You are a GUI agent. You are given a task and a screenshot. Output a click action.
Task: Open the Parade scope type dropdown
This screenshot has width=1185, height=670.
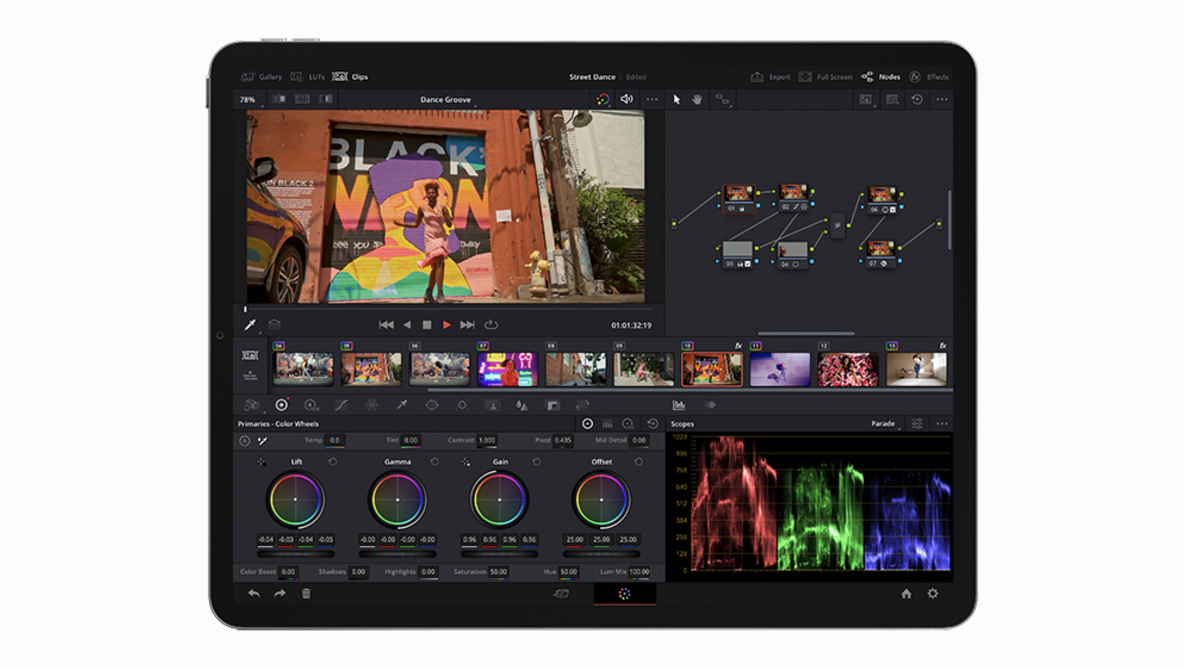885,424
